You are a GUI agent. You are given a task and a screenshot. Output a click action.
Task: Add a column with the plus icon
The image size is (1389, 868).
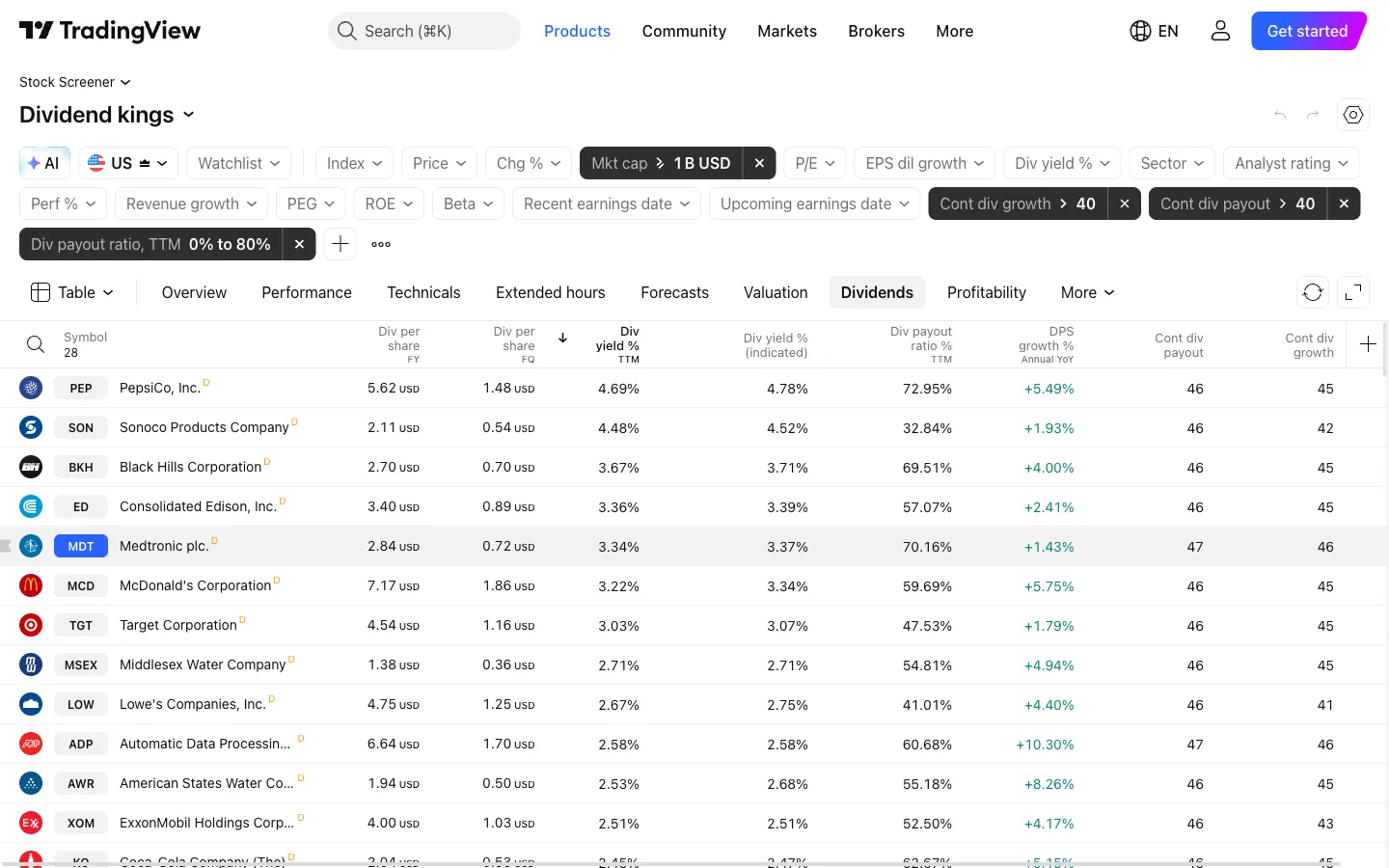(1368, 344)
